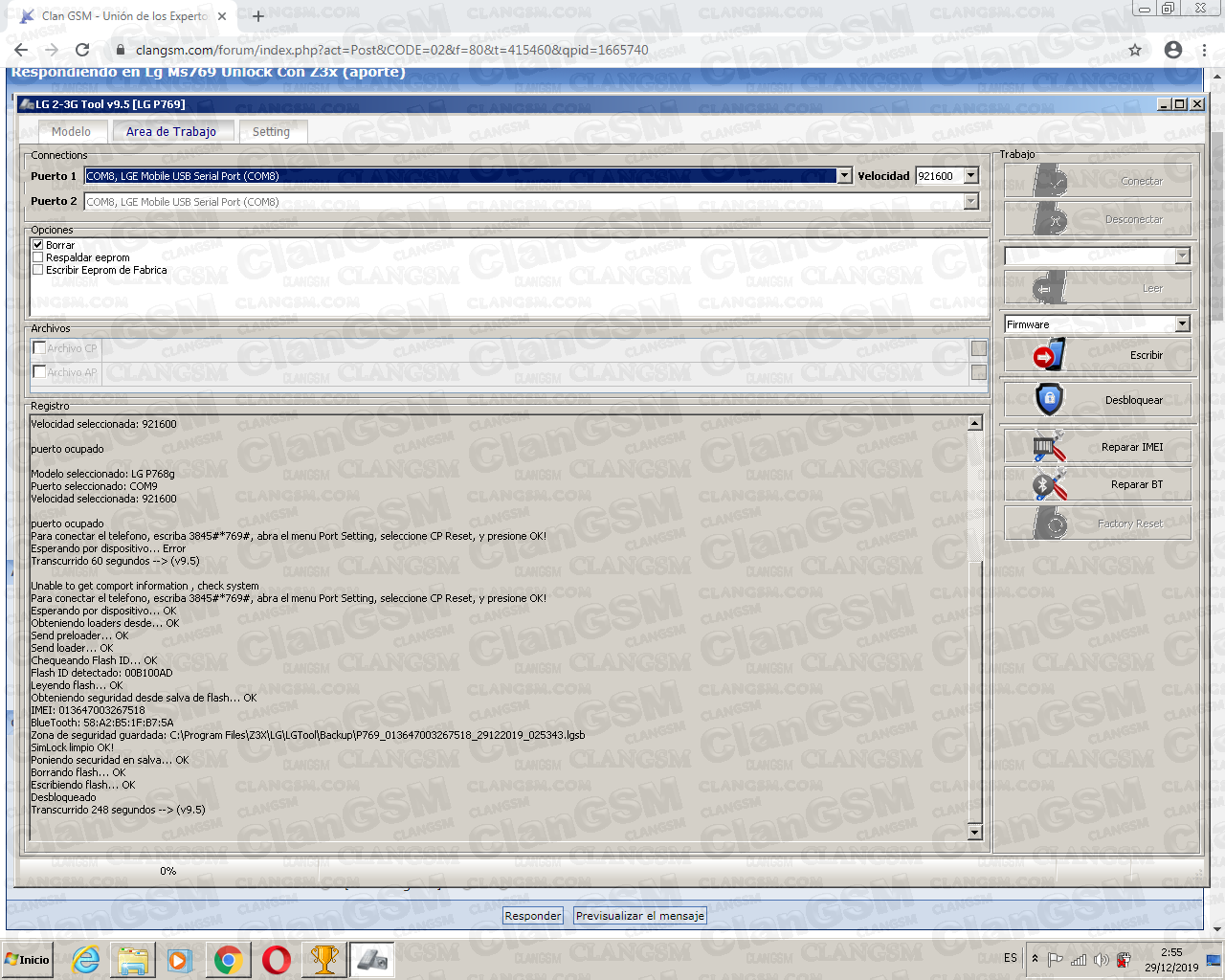Open Google Chrome from taskbar

[228, 960]
